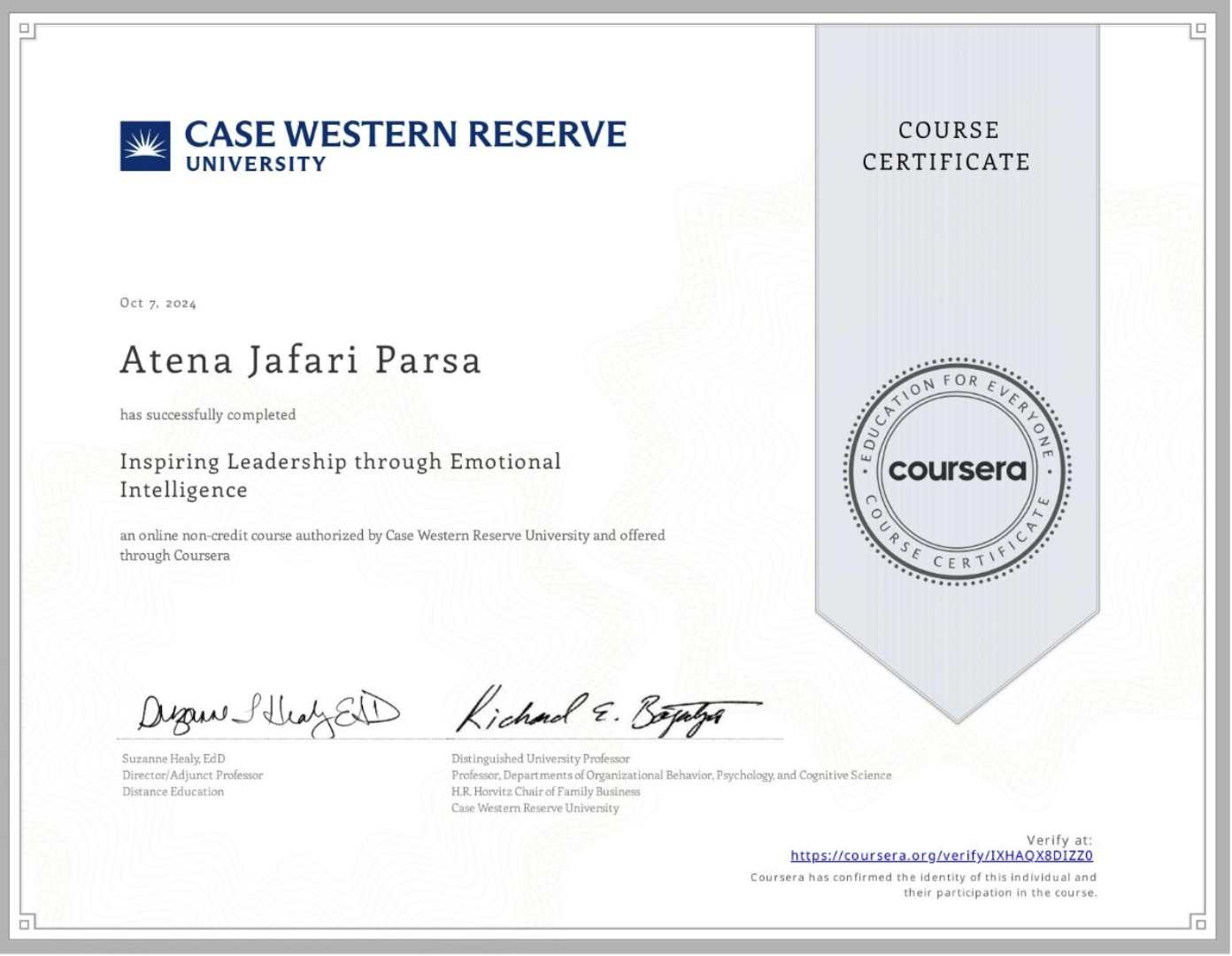The height and width of the screenshot is (956, 1232).
Task: Click the top-right corner square ornament
Action: 1199,29
